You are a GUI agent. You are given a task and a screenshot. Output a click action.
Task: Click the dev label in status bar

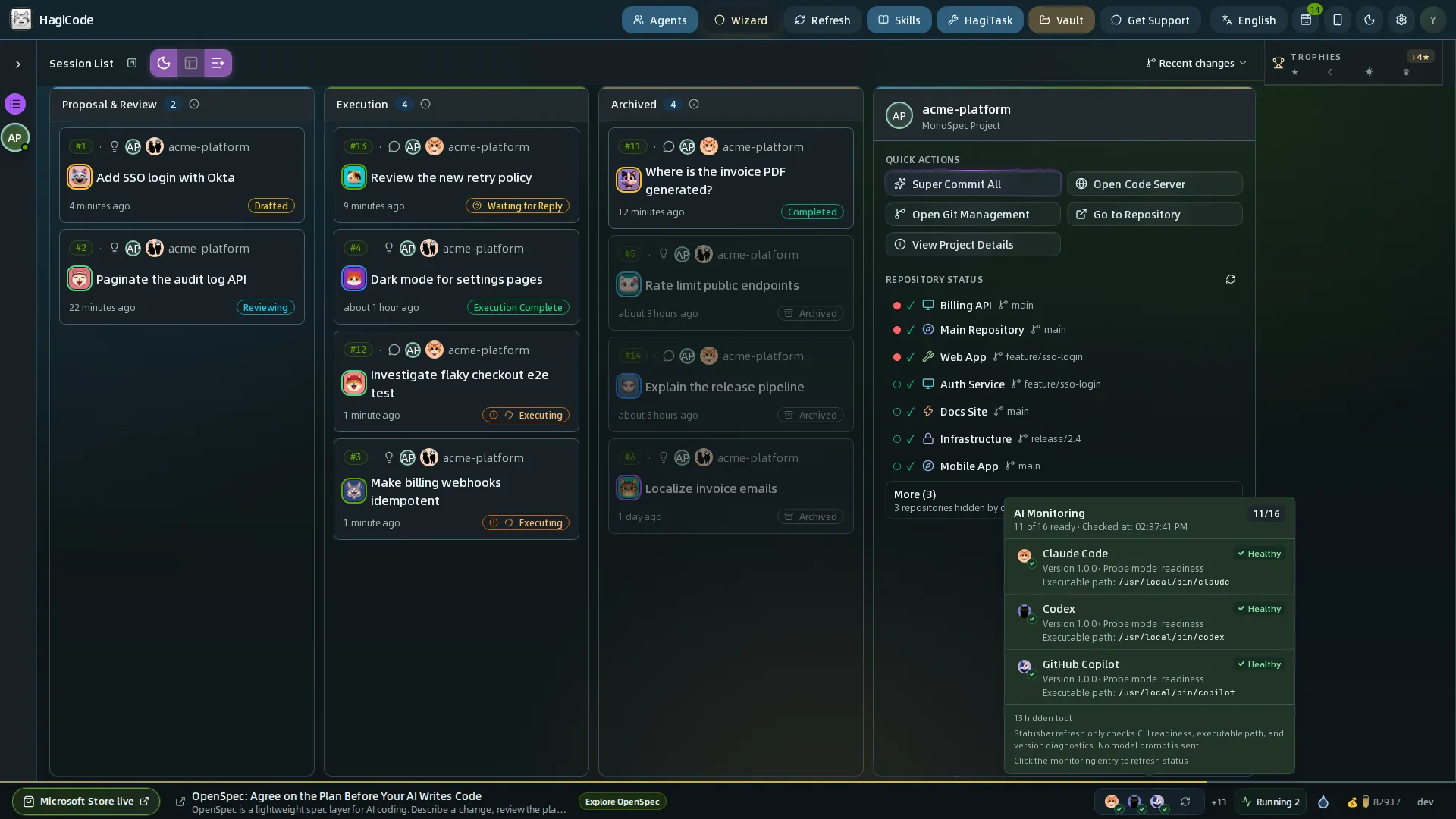click(1426, 802)
